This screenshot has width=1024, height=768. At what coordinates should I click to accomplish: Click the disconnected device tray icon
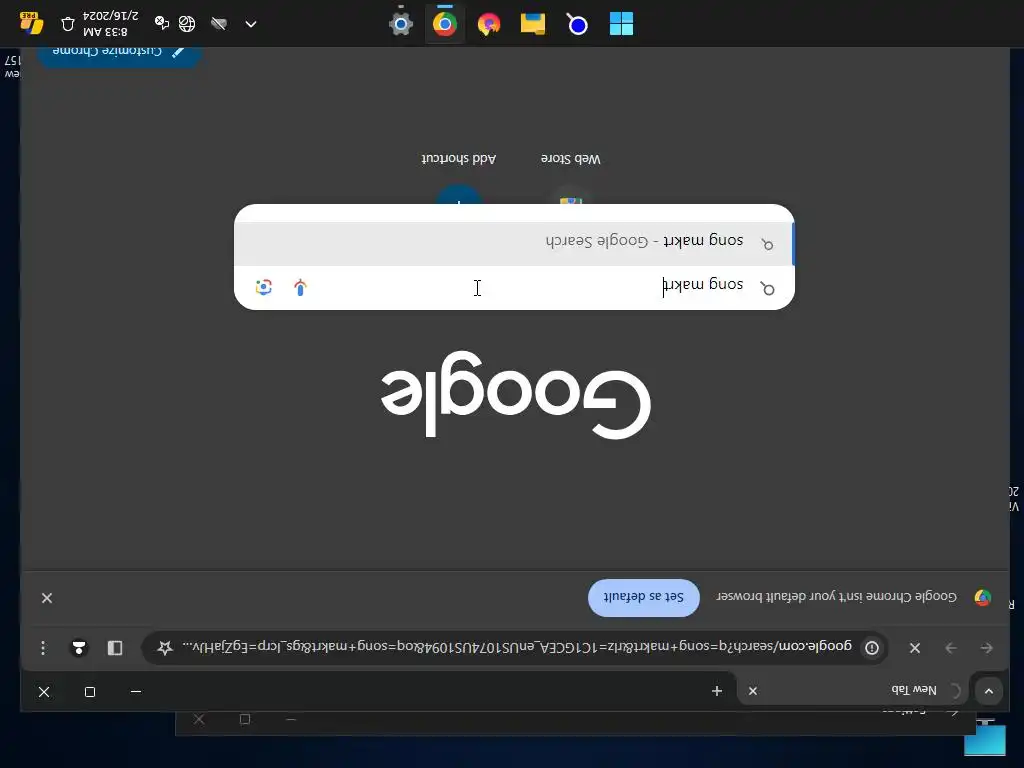tap(161, 23)
